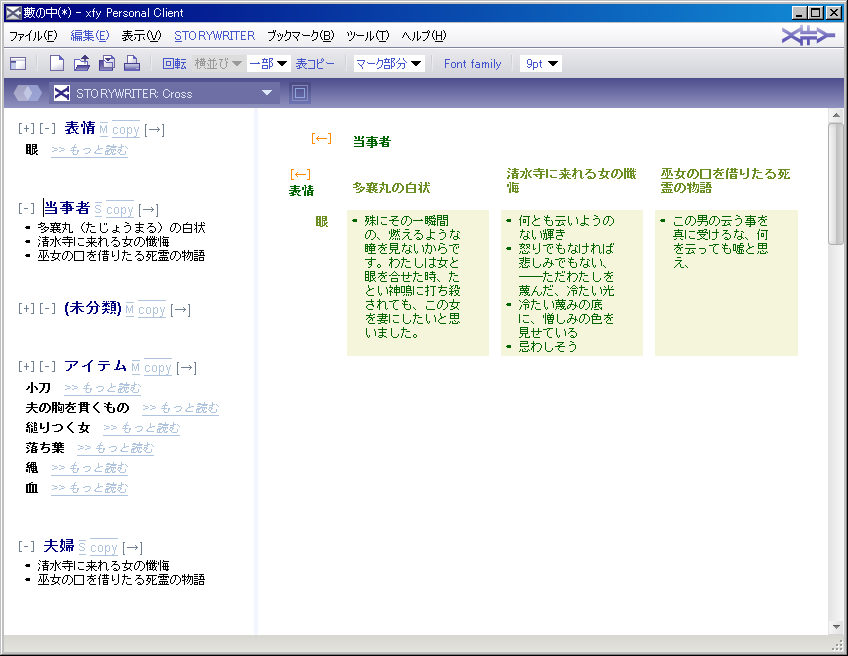Open the 横並び dropdown

pyautogui.click(x=218, y=64)
